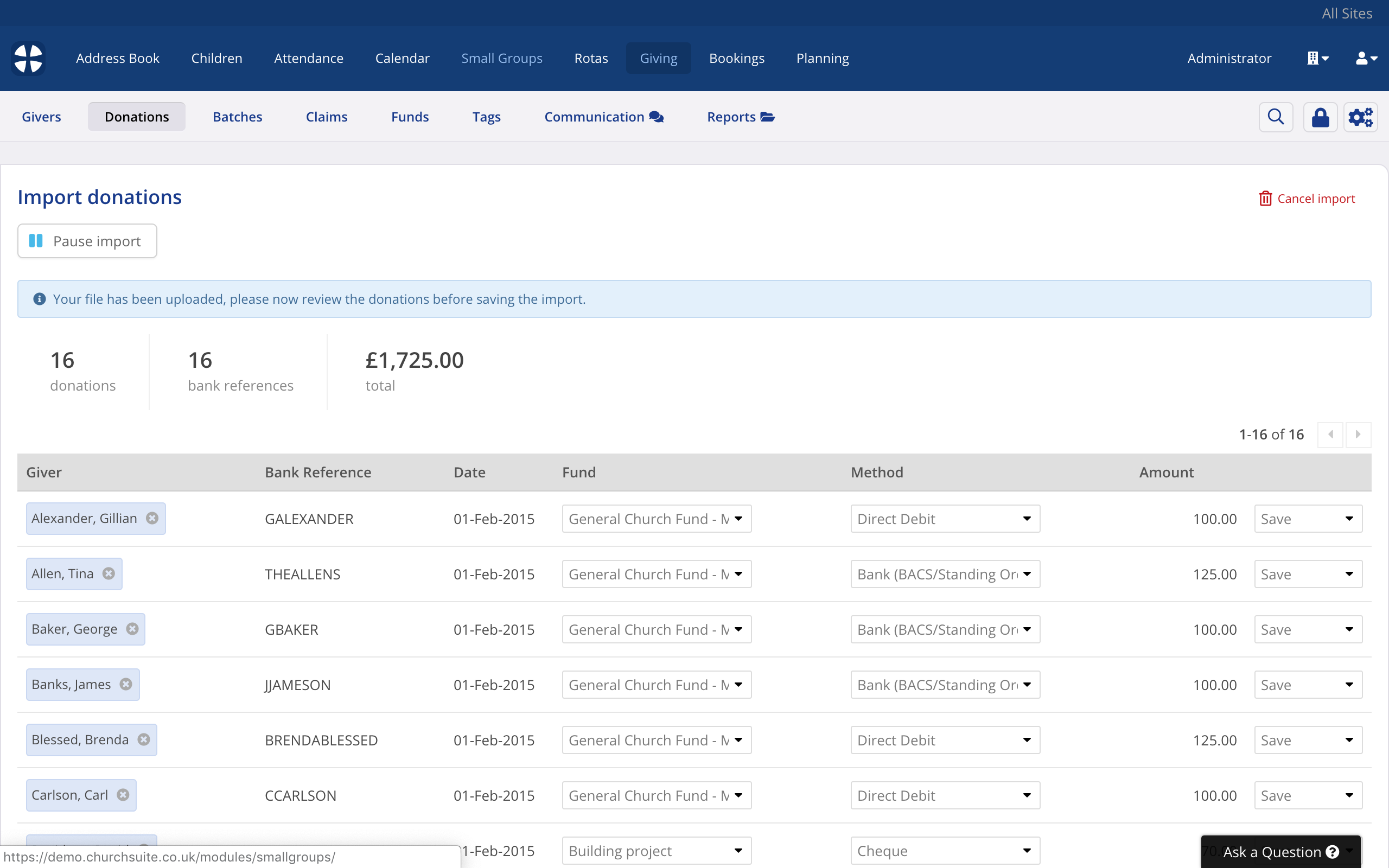Screen dimensions: 1389x868
Task: Click the ChurchSuite logo icon
Action: 28,59
